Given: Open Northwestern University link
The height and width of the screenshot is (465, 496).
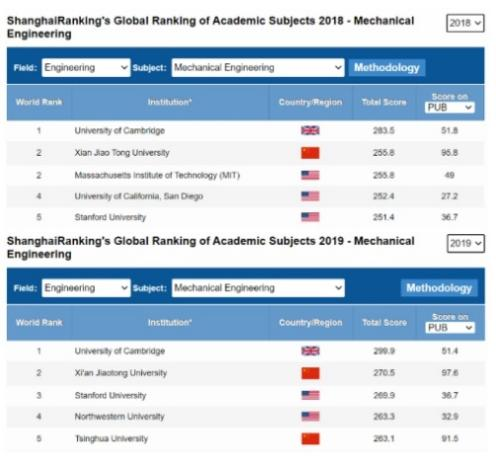Looking at the screenshot, I should coord(119,417).
